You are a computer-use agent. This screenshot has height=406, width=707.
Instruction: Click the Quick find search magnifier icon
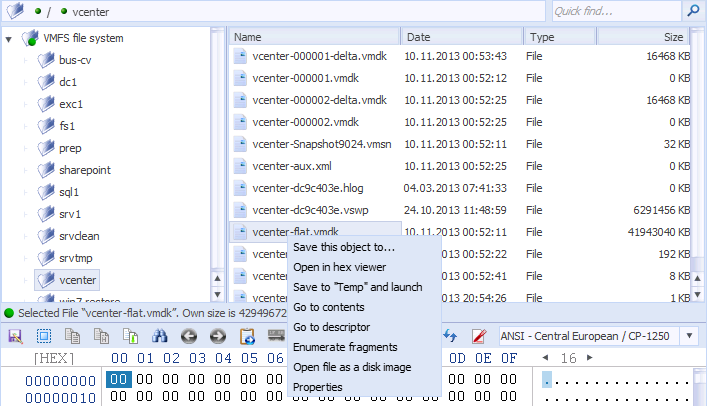coord(693,11)
